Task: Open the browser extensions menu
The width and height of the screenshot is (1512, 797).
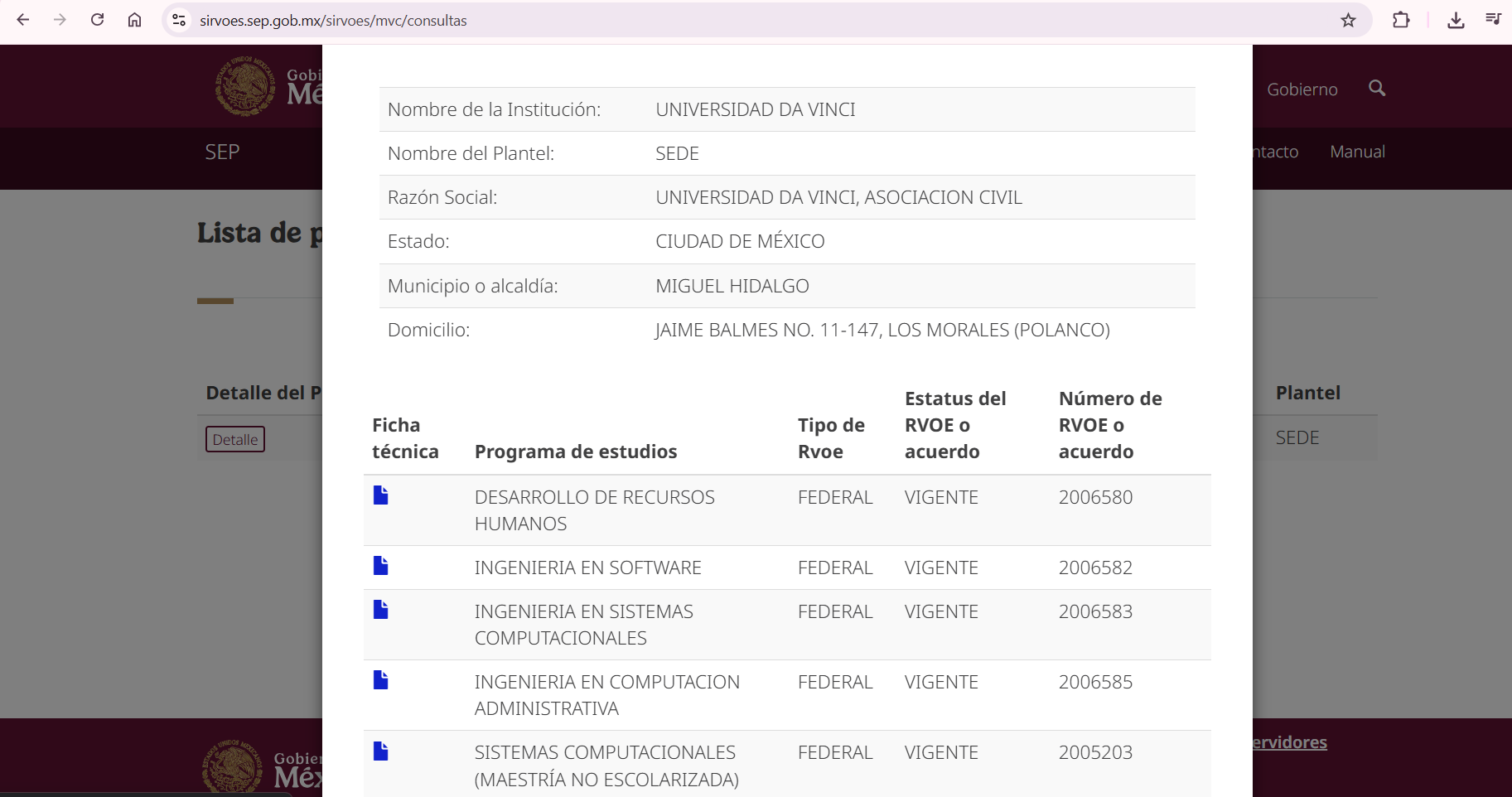Action: tap(1401, 20)
